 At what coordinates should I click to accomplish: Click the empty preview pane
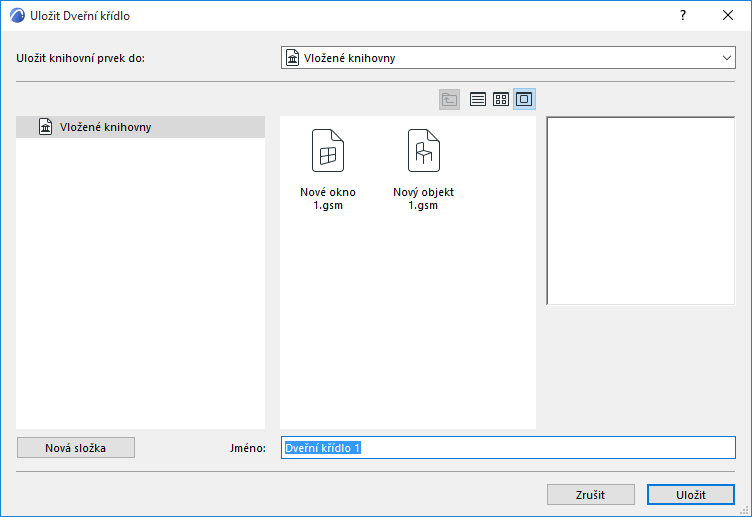[x=641, y=211]
